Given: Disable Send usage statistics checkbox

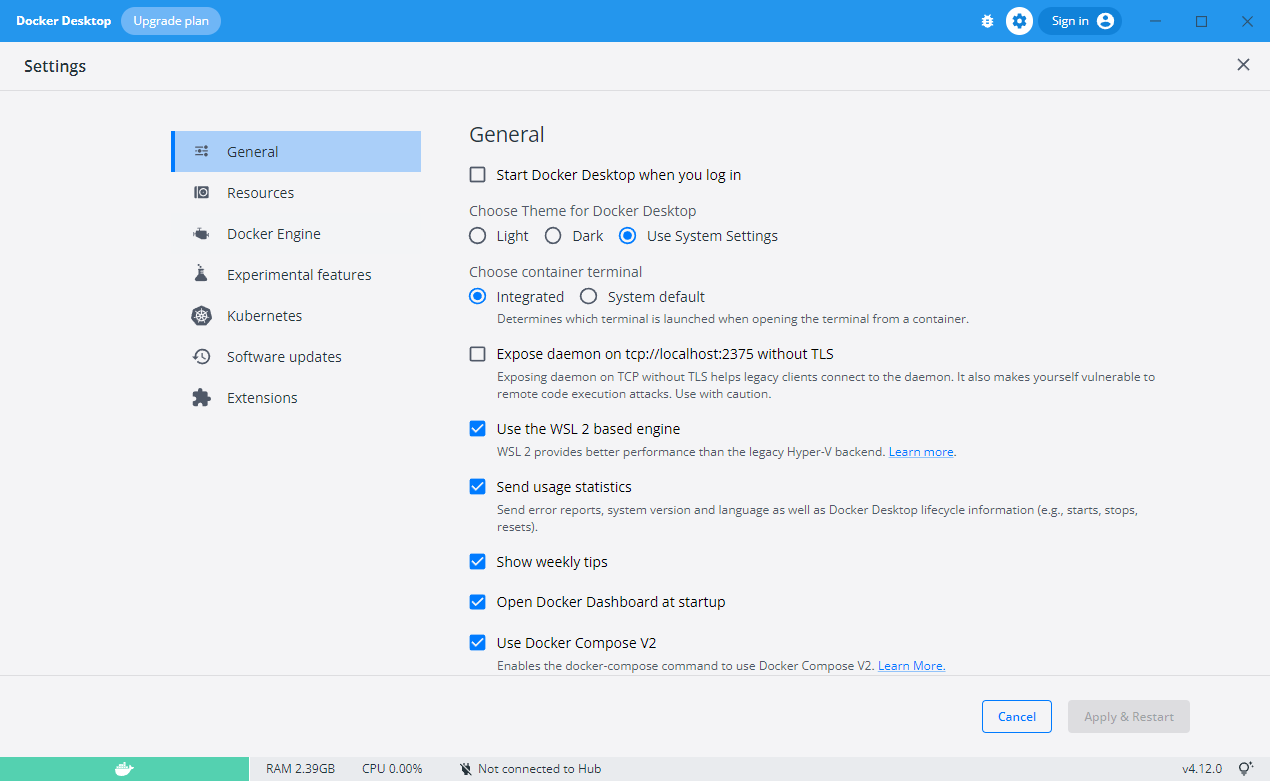Looking at the screenshot, I should (x=478, y=487).
